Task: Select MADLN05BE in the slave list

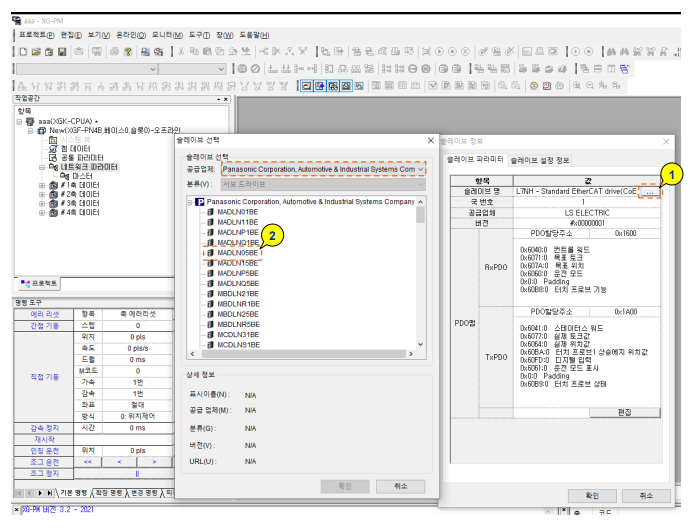Action: click(238, 253)
